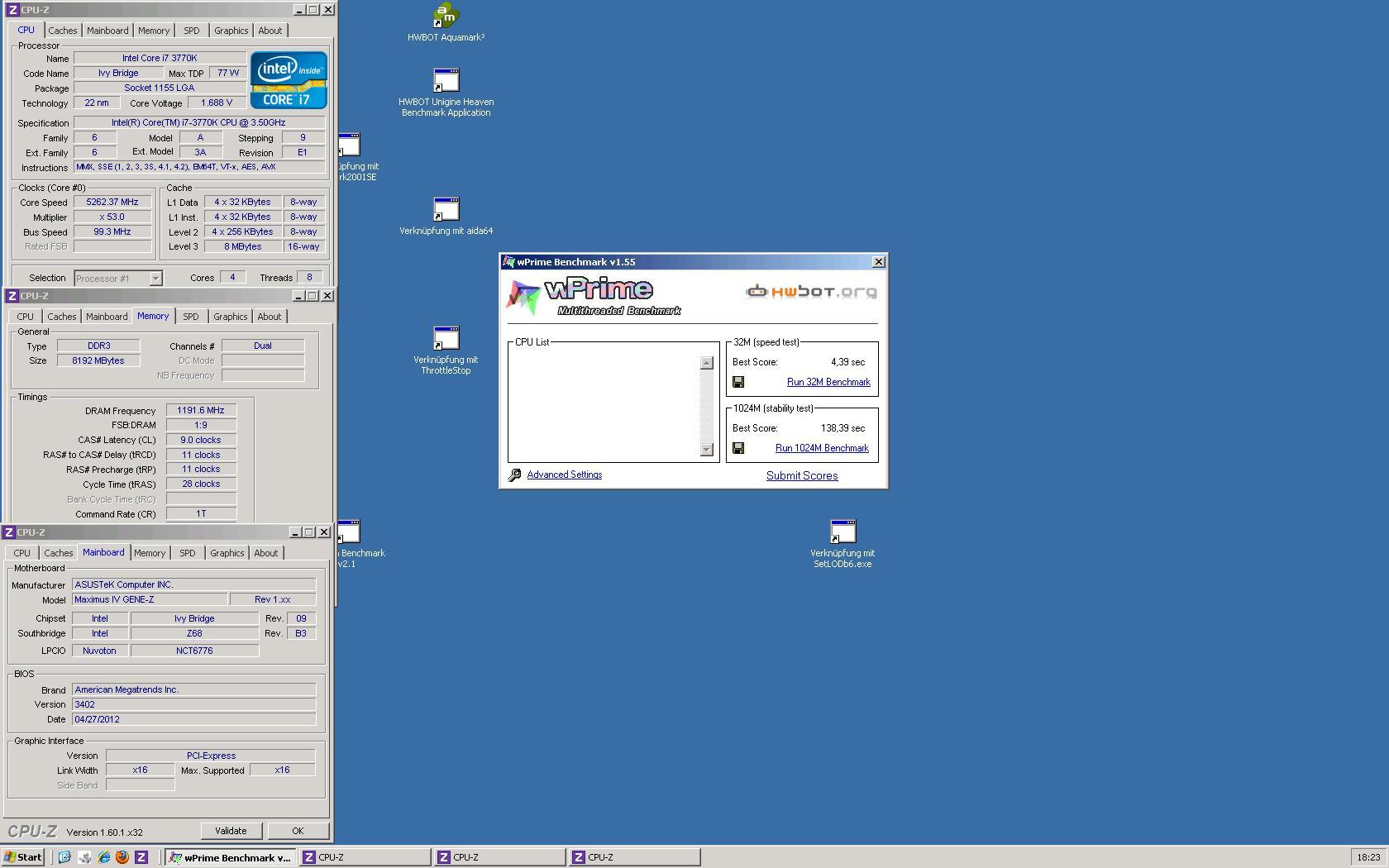Click the CPU List scrollbar down arrow
This screenshot has height=868, width=1389.
click(706, 450)
